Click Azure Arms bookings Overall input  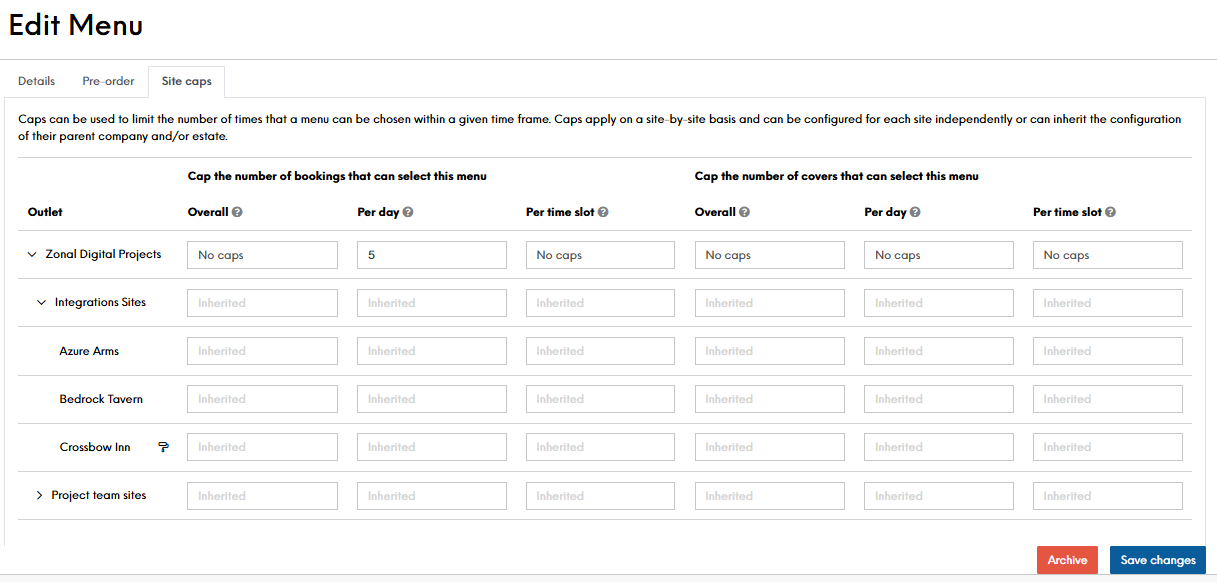tap(262, 351)
